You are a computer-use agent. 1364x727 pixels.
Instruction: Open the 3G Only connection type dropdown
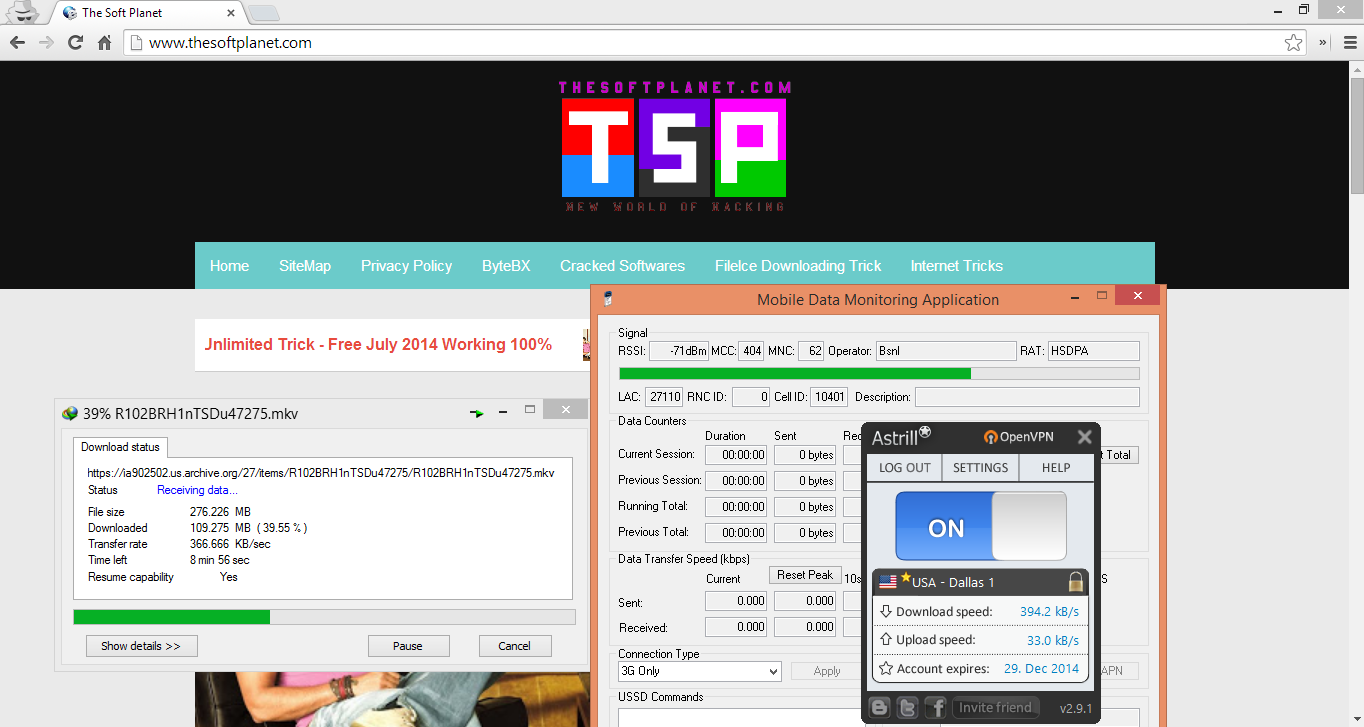coord(700,671)
